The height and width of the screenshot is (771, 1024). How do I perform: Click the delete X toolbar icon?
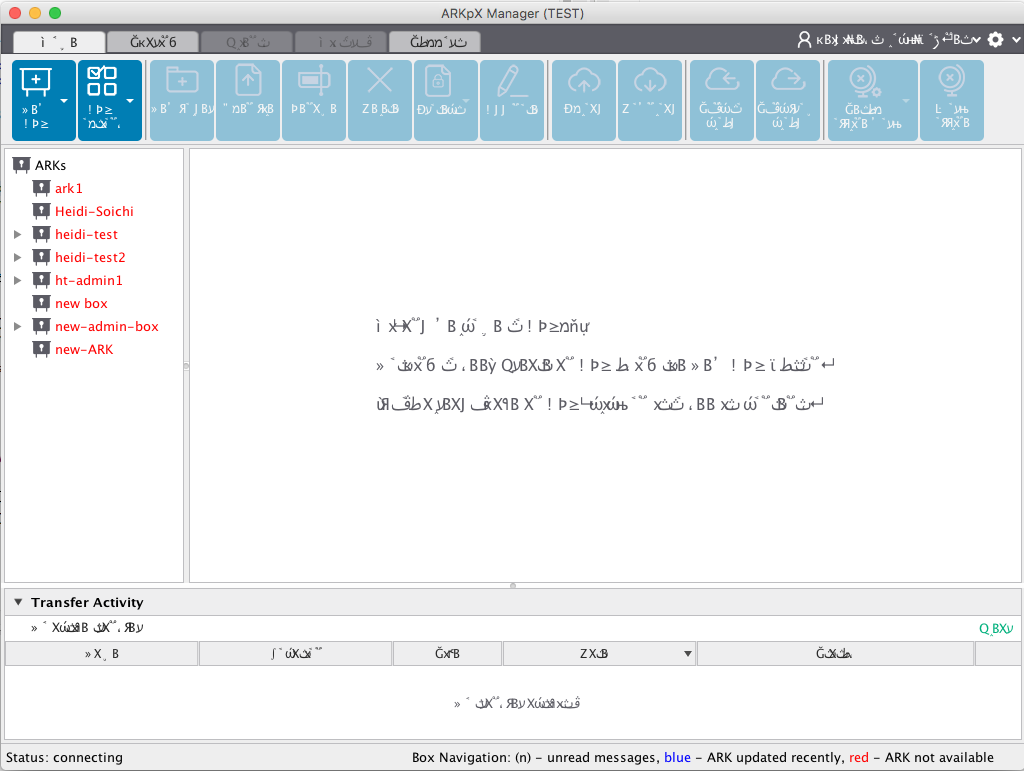click(x=379, y=81)
